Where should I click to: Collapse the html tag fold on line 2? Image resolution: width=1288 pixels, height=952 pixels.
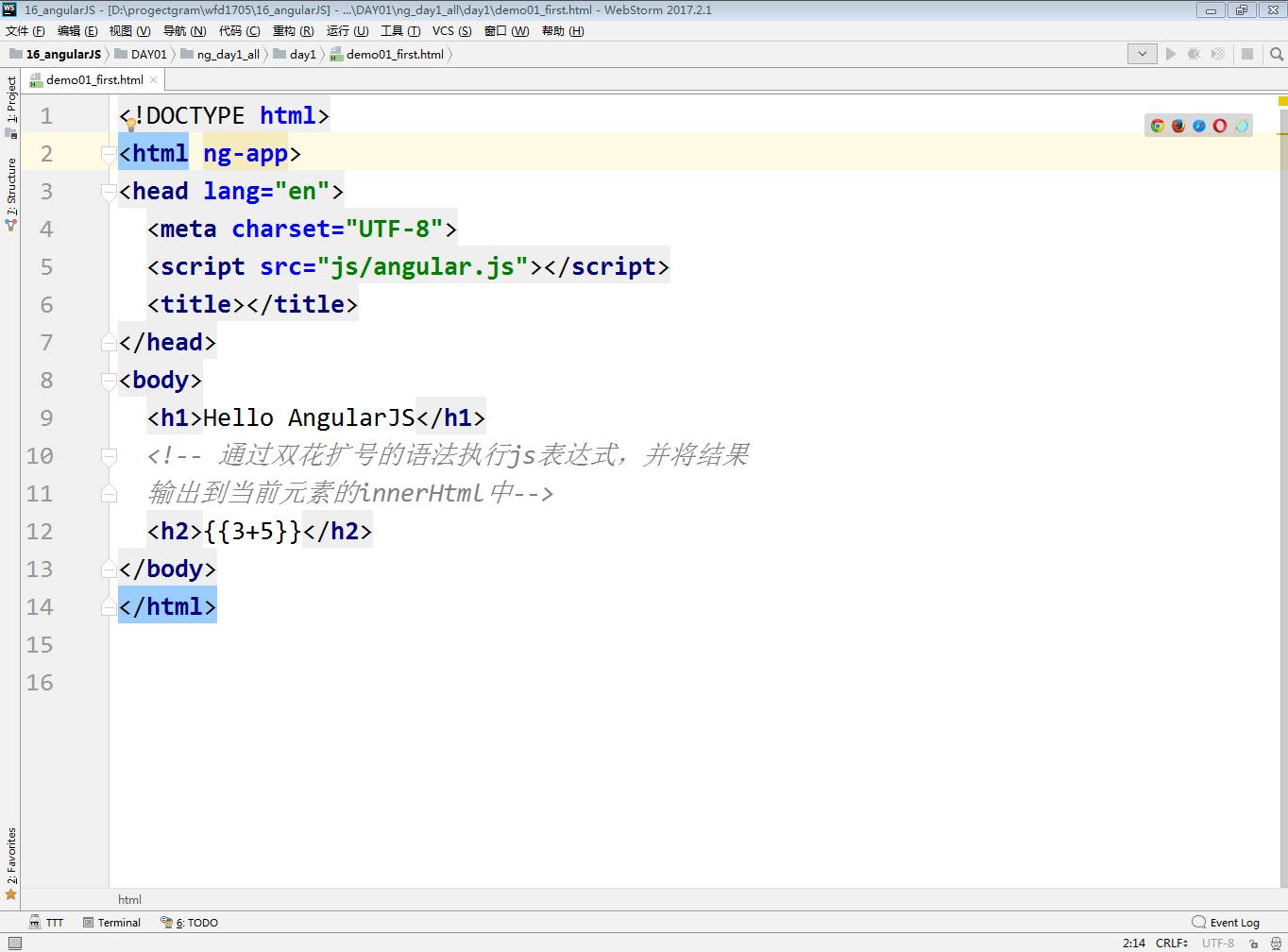coord(109,154)
